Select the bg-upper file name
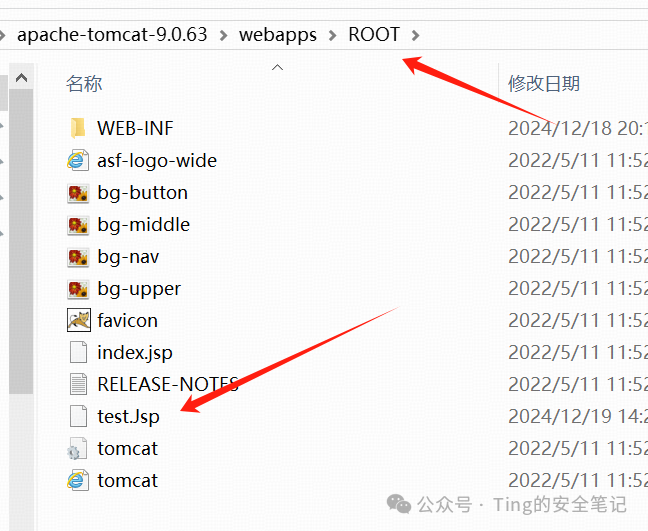The width and height of the screenshot is (648, 531). [x=139, y=290]
